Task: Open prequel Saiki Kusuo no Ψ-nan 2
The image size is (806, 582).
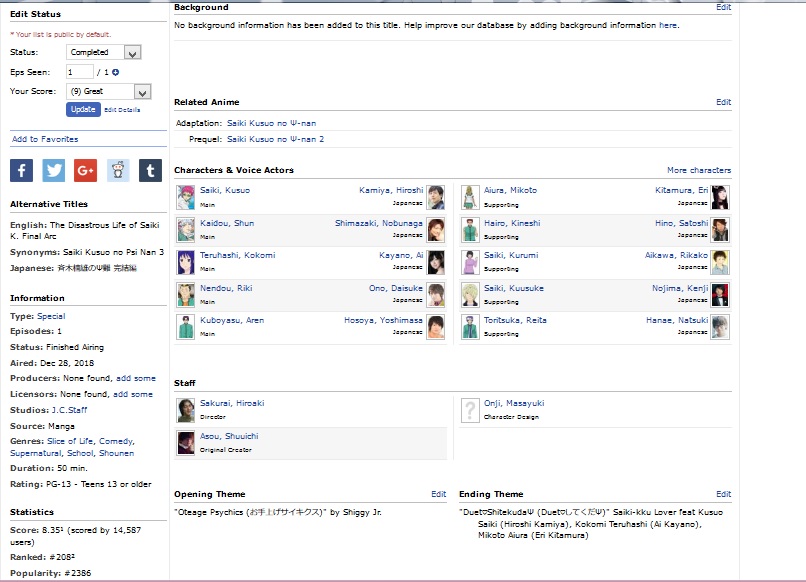Action: tap(275, 139)
